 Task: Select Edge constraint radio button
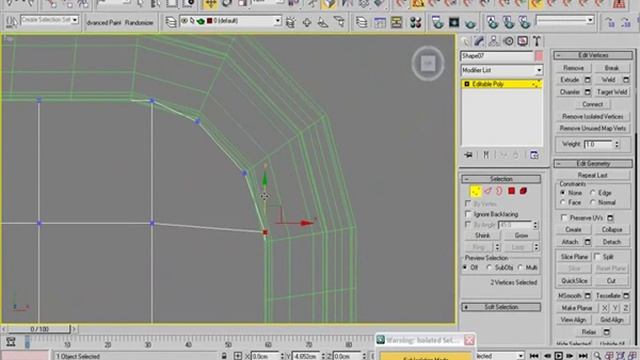click(x=593, y=193)
